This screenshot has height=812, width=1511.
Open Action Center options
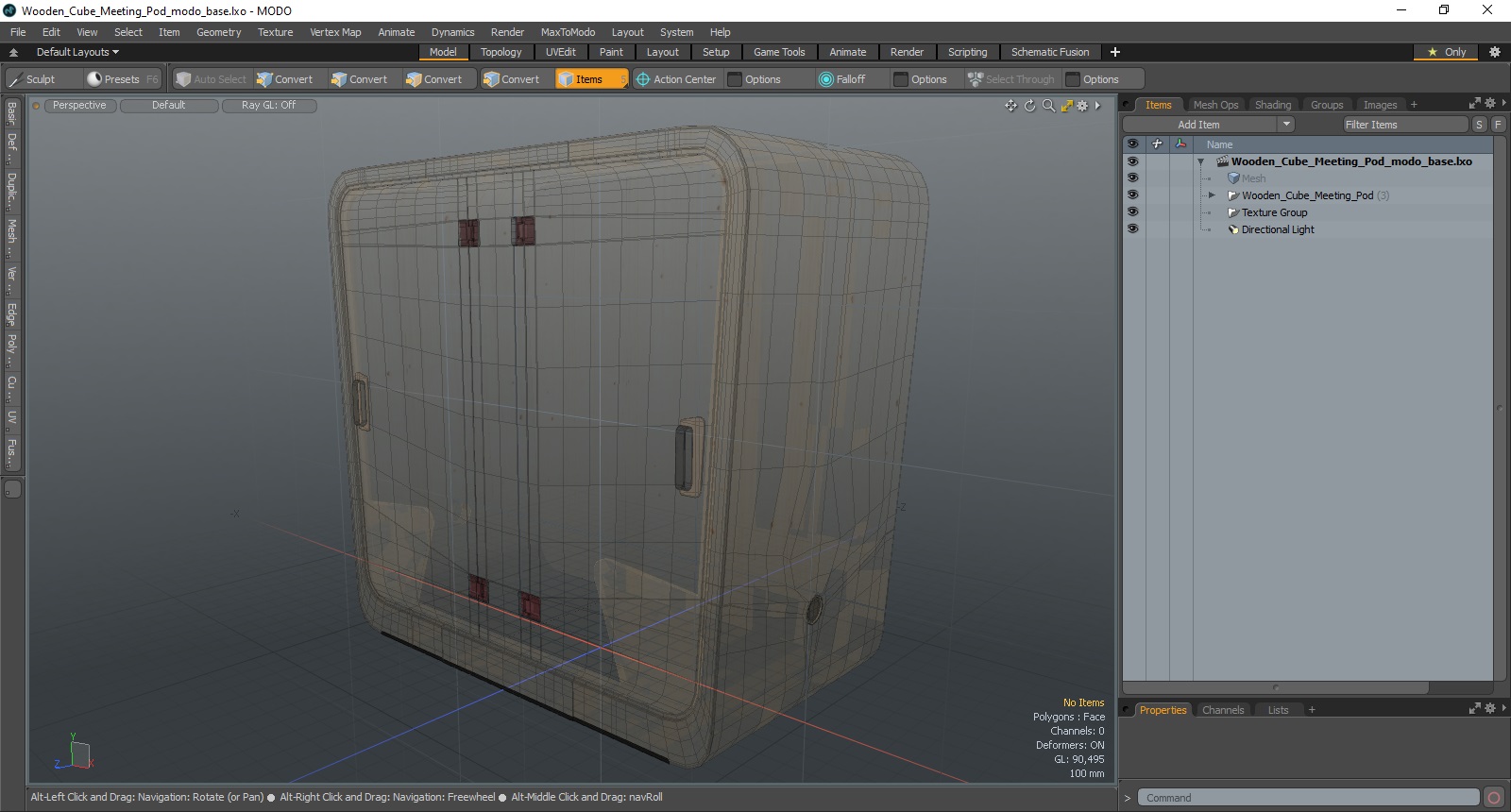(x=676, y=79)
